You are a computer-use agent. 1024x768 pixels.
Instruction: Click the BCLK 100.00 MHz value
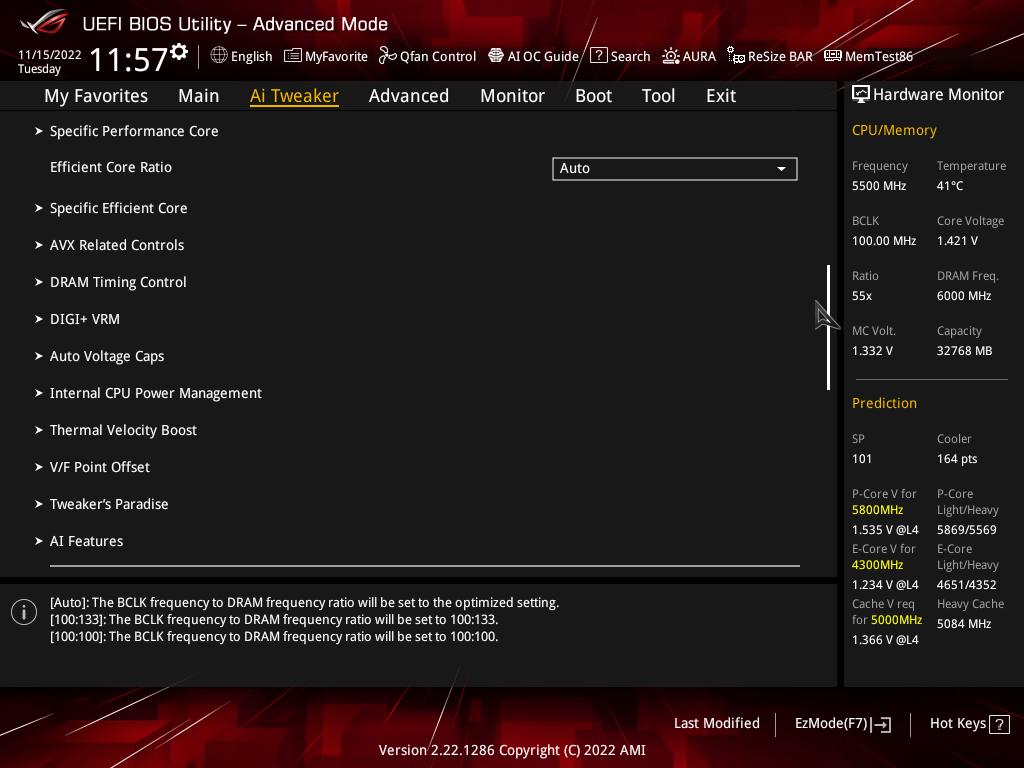pos(884,241)
